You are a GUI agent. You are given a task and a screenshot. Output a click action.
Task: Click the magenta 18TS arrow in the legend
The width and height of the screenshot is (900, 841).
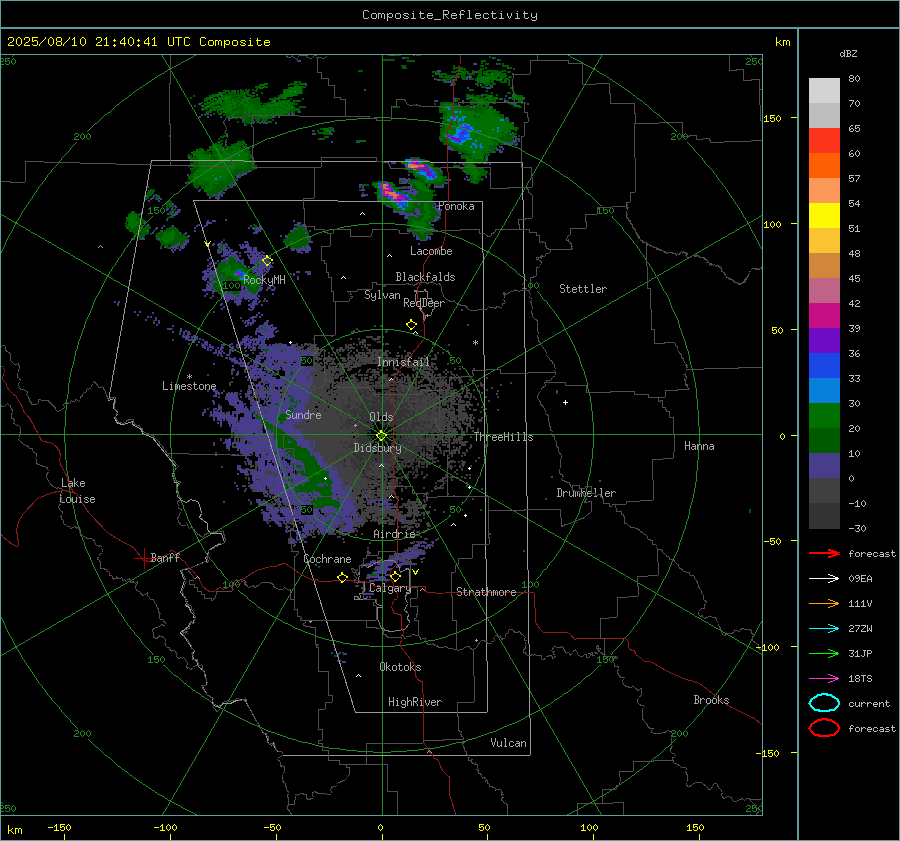pyautogui.click(x=824, y=679)
